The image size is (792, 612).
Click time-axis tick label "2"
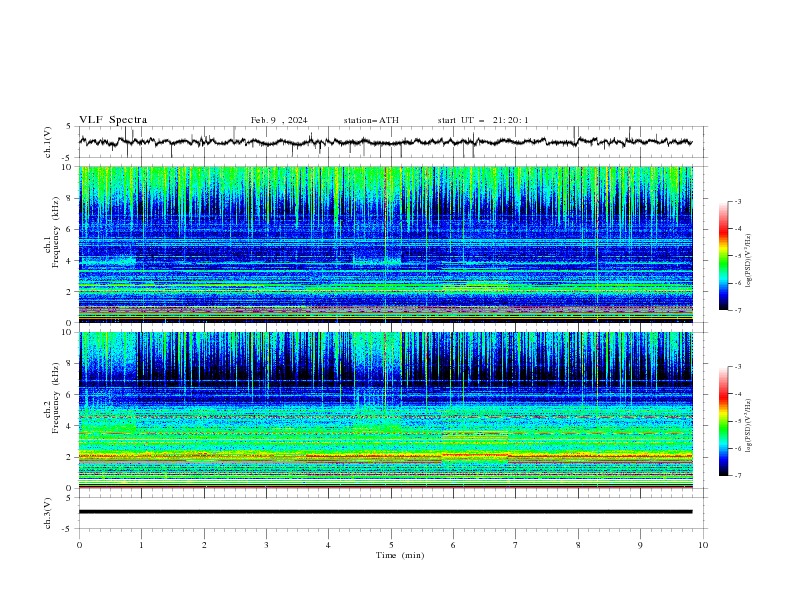tap(204, 545)
